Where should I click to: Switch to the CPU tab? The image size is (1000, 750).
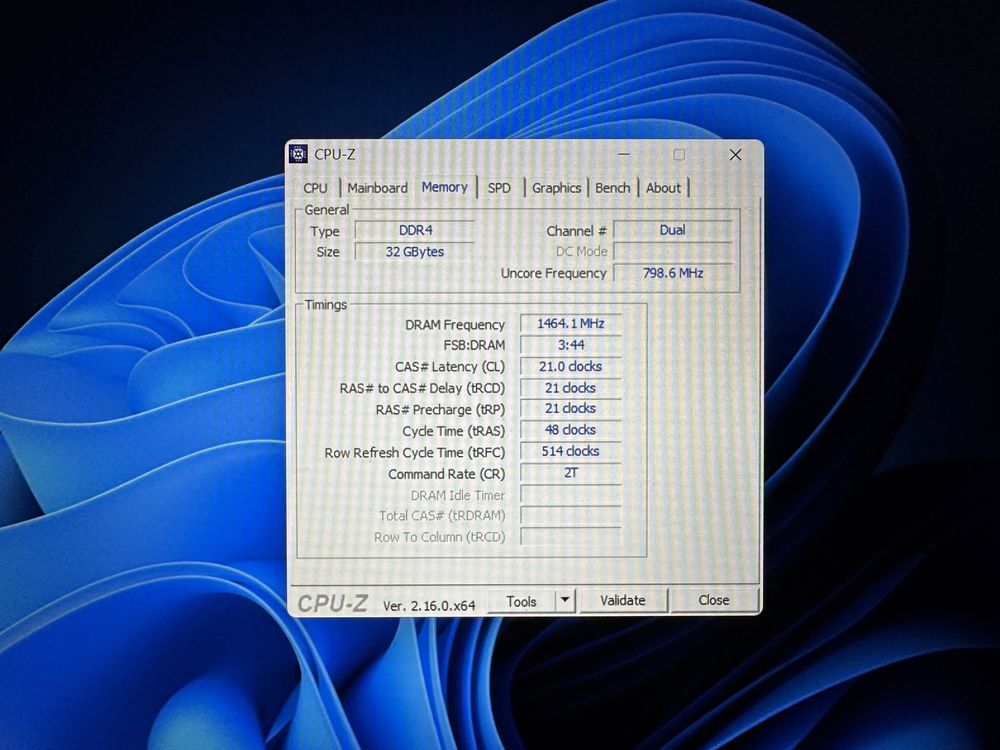(315, 188)
